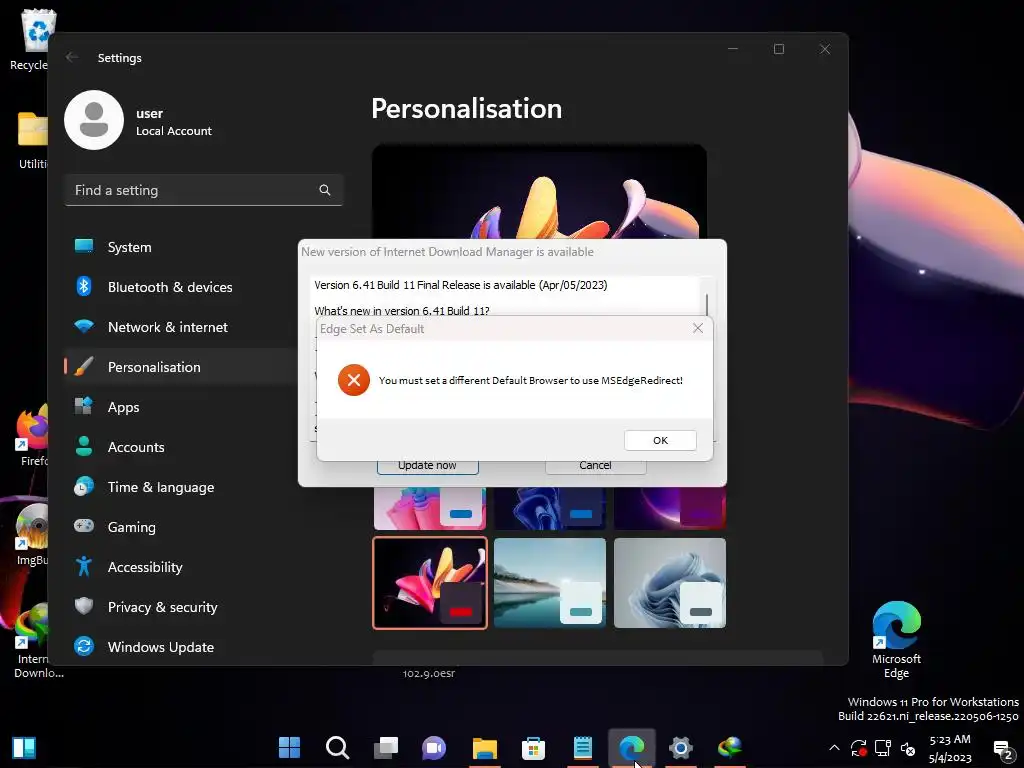This screenshot has height=768, width=1024.
Task: Click the MSEdgeRedirect error message text
Action: [530, 380]
